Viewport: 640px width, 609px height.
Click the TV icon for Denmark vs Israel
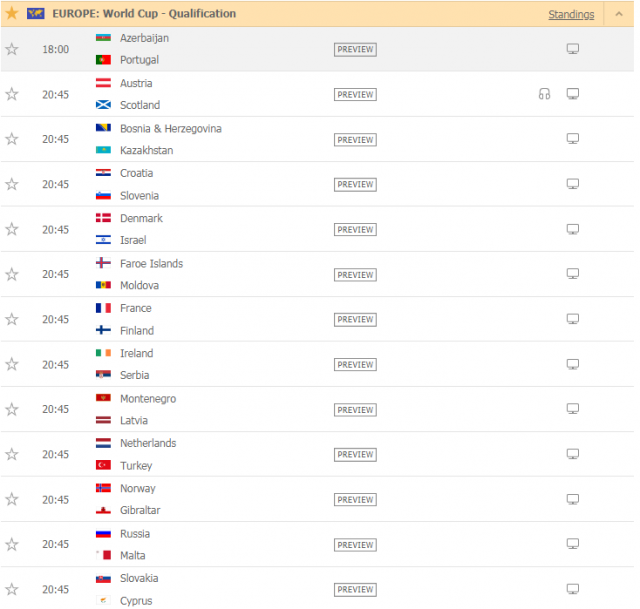(573, 229)
